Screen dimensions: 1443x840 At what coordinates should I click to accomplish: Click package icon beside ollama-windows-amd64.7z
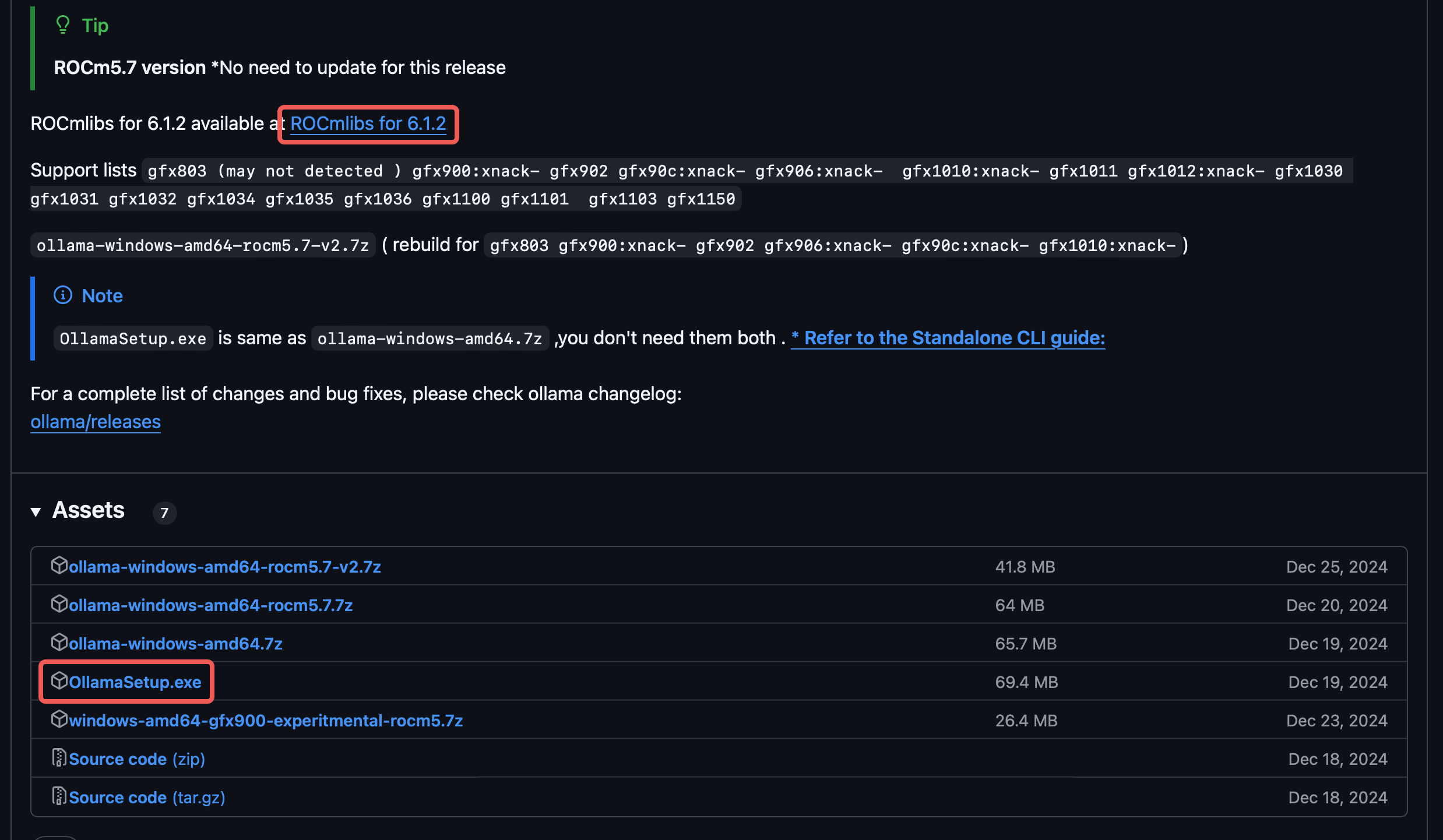59,642
